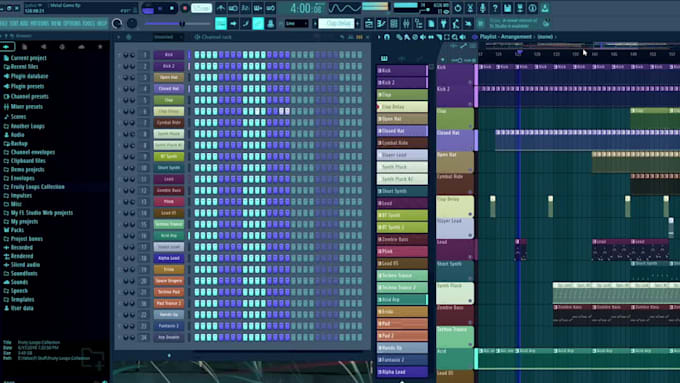This screenshot has height=383, width=680.
Task: Show the channel rack view icon
Action: click(394, 23)
